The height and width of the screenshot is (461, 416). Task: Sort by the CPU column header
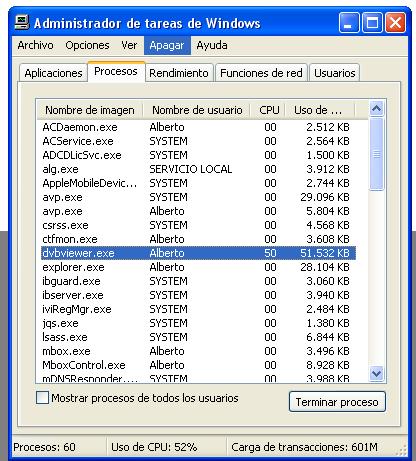point(268,110)
